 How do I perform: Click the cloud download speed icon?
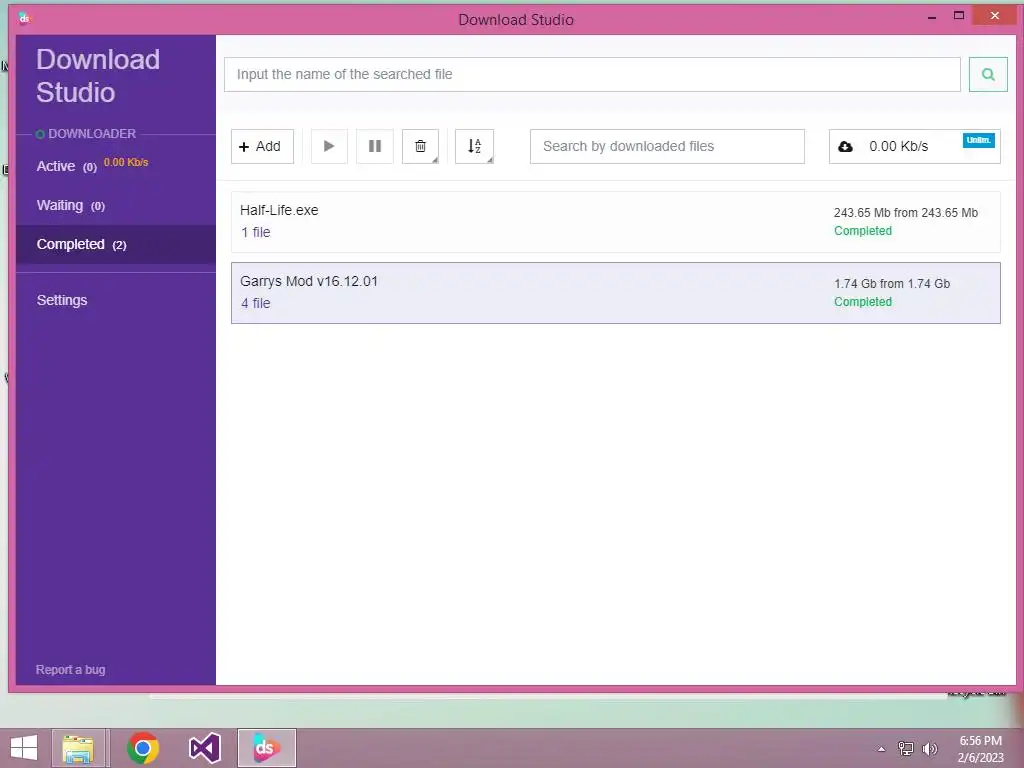coord(845,146)
